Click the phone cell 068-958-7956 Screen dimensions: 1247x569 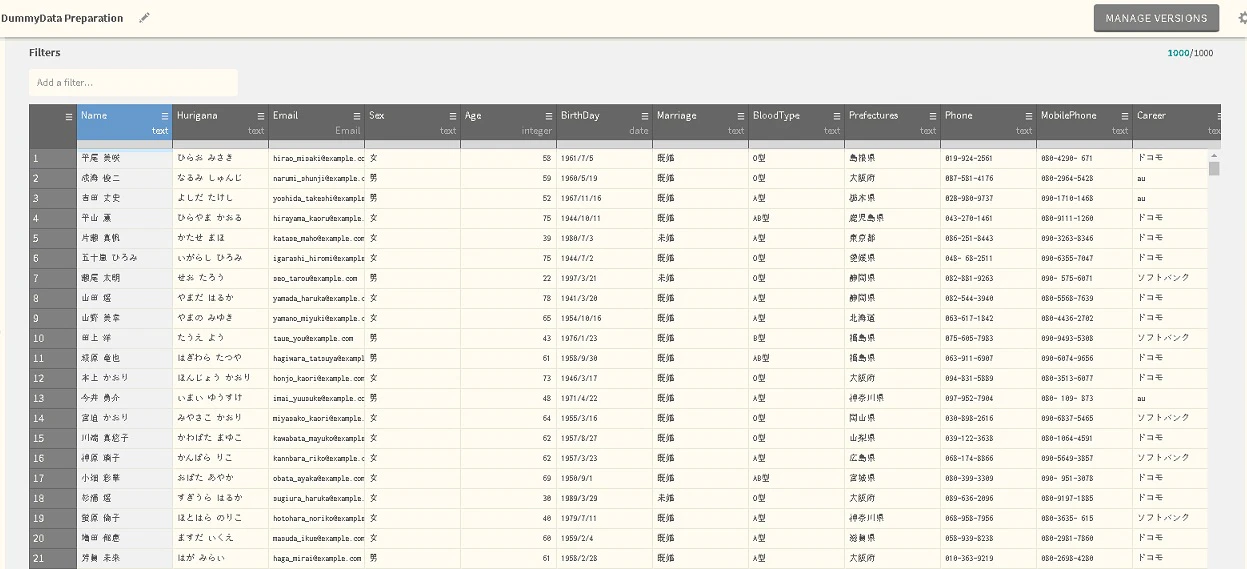989,518
